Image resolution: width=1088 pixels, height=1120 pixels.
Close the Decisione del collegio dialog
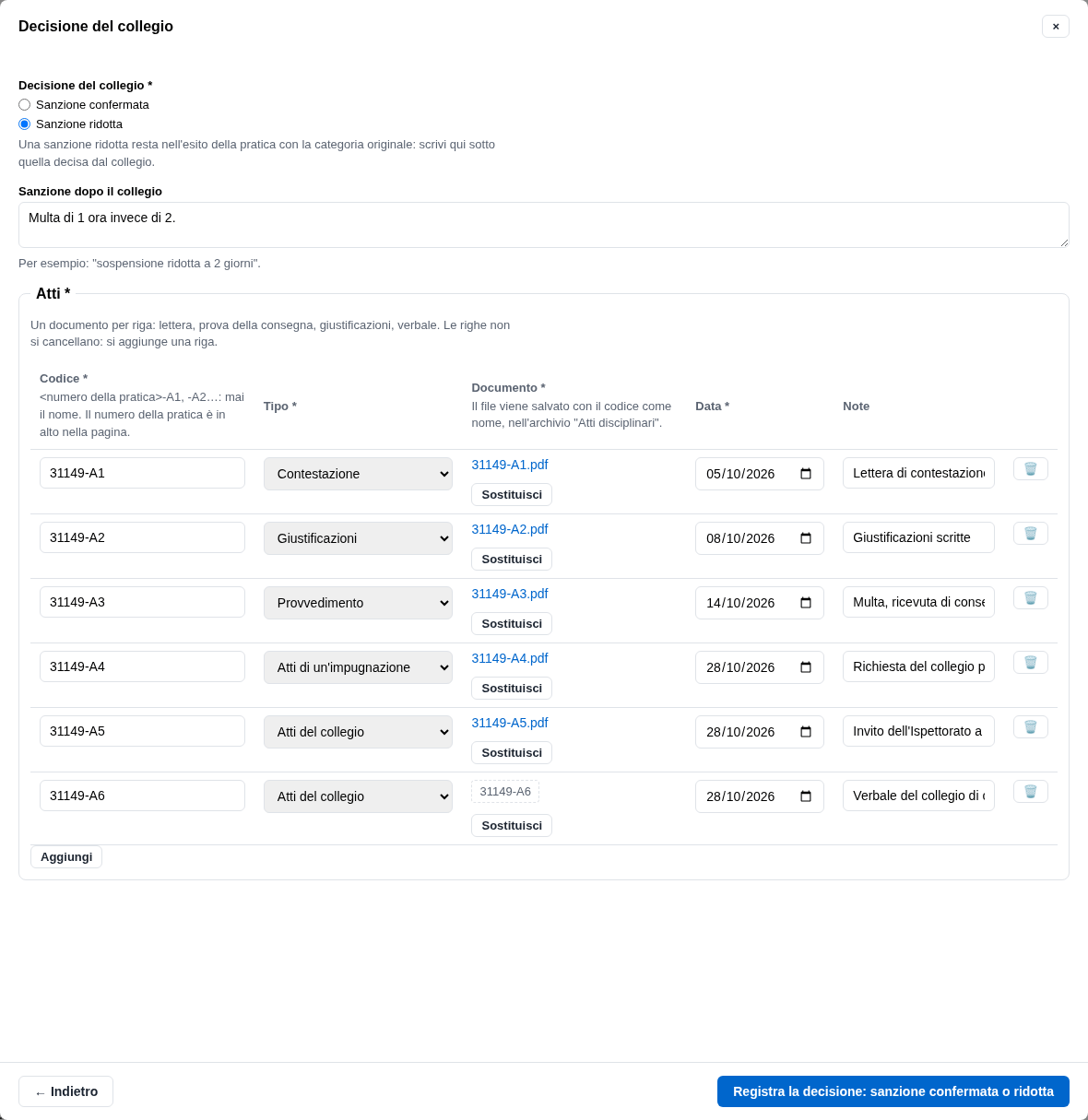(x=1056, y=26)
